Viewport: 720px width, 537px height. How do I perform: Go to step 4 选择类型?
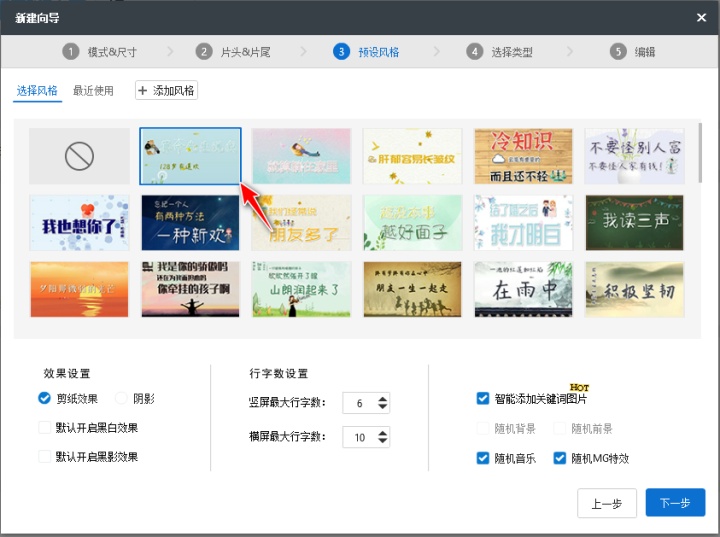click(500, 51)
